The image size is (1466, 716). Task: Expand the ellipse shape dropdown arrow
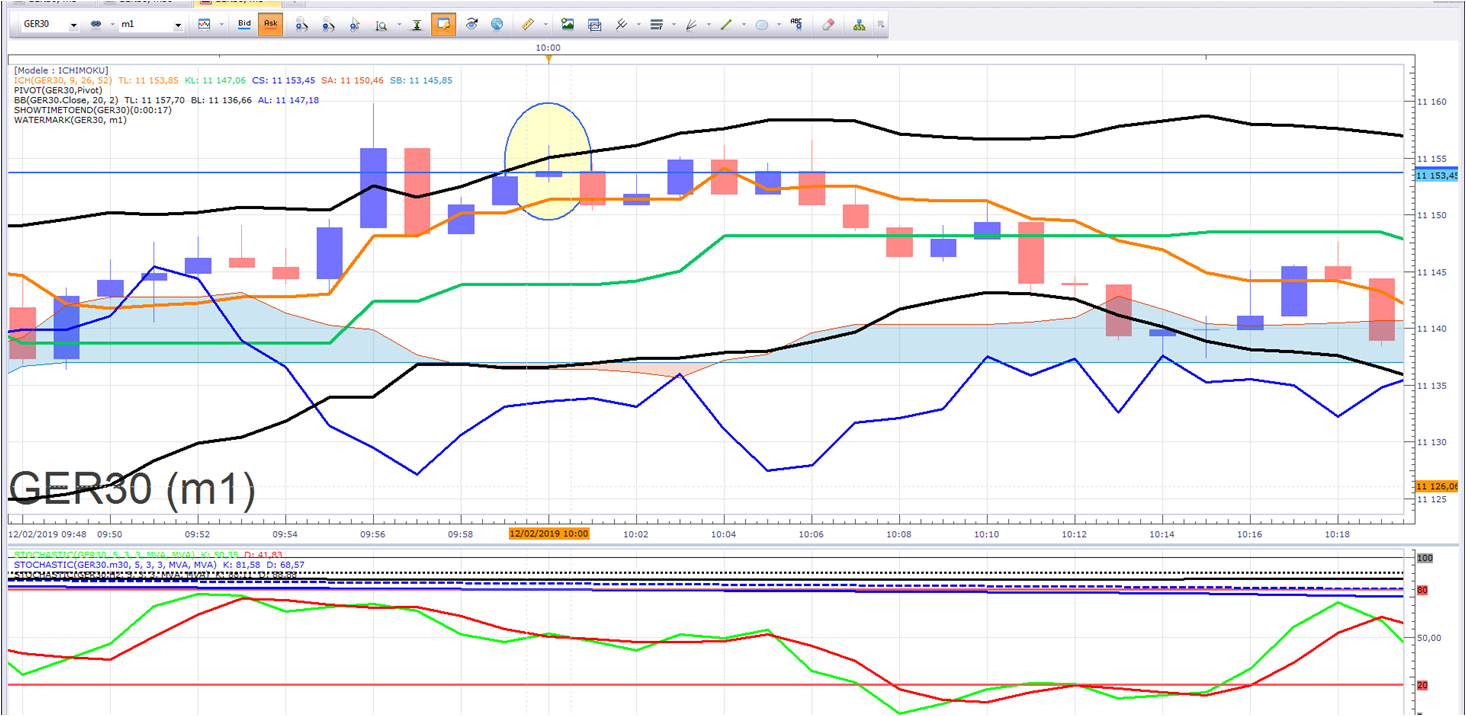pyautogui.click(x=778, y=25)
